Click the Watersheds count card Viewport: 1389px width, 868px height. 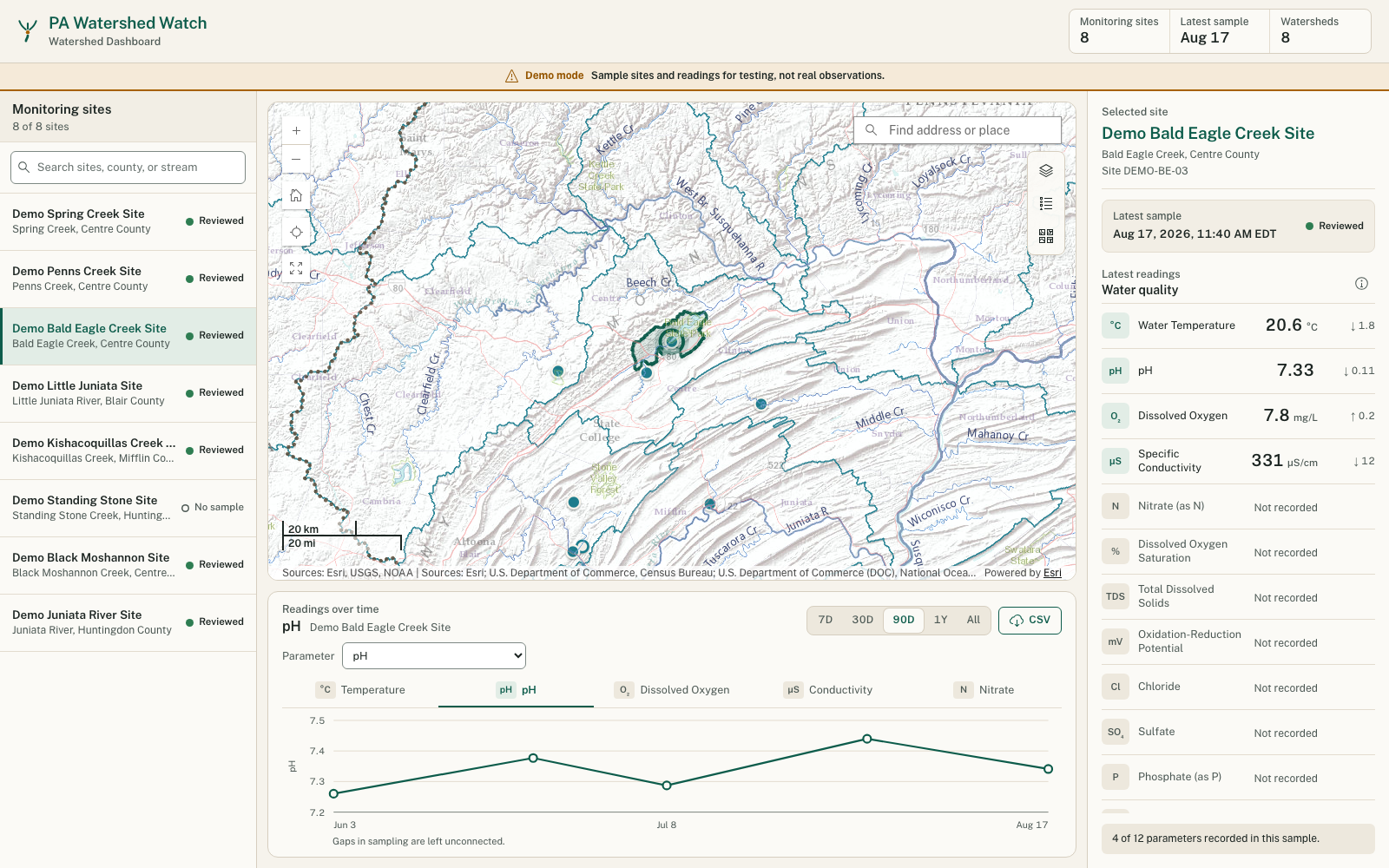[1320, 31]
